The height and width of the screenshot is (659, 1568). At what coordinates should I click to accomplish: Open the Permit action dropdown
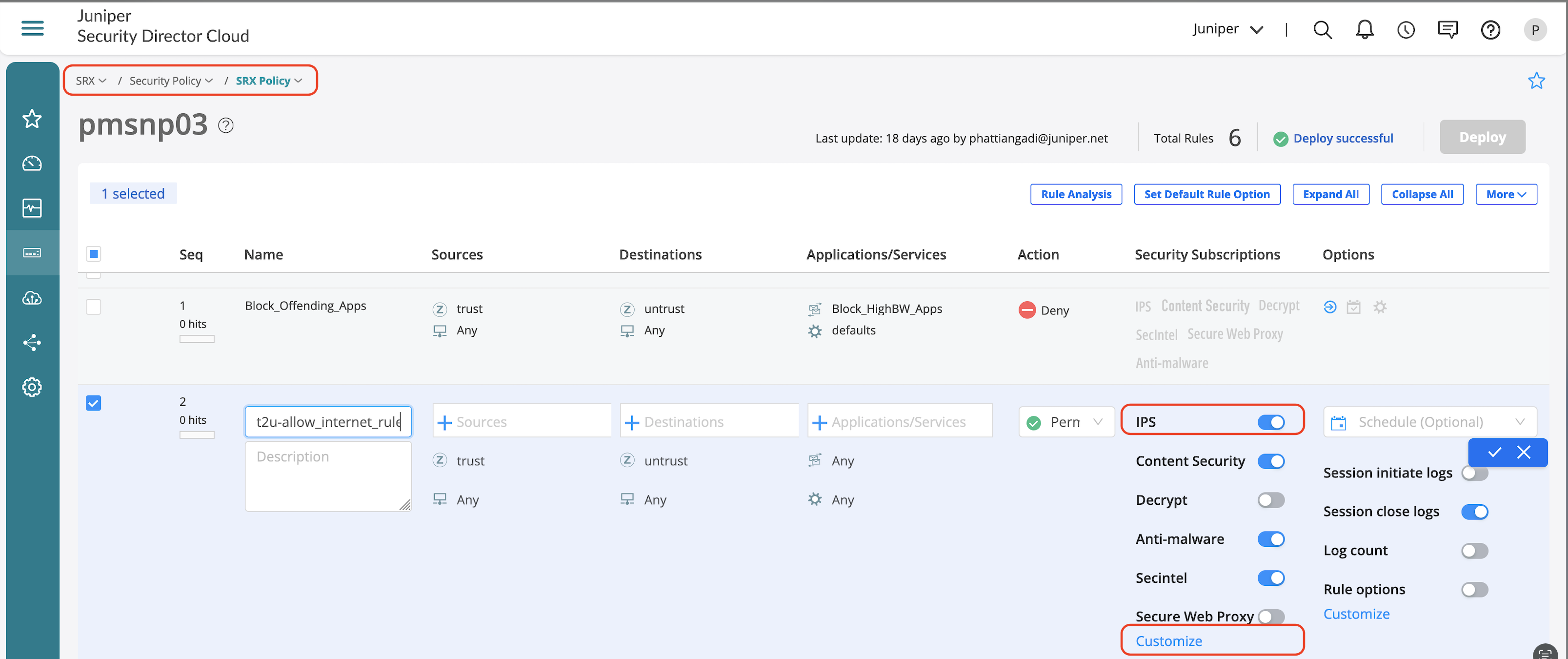click(x=1066, y=422)
